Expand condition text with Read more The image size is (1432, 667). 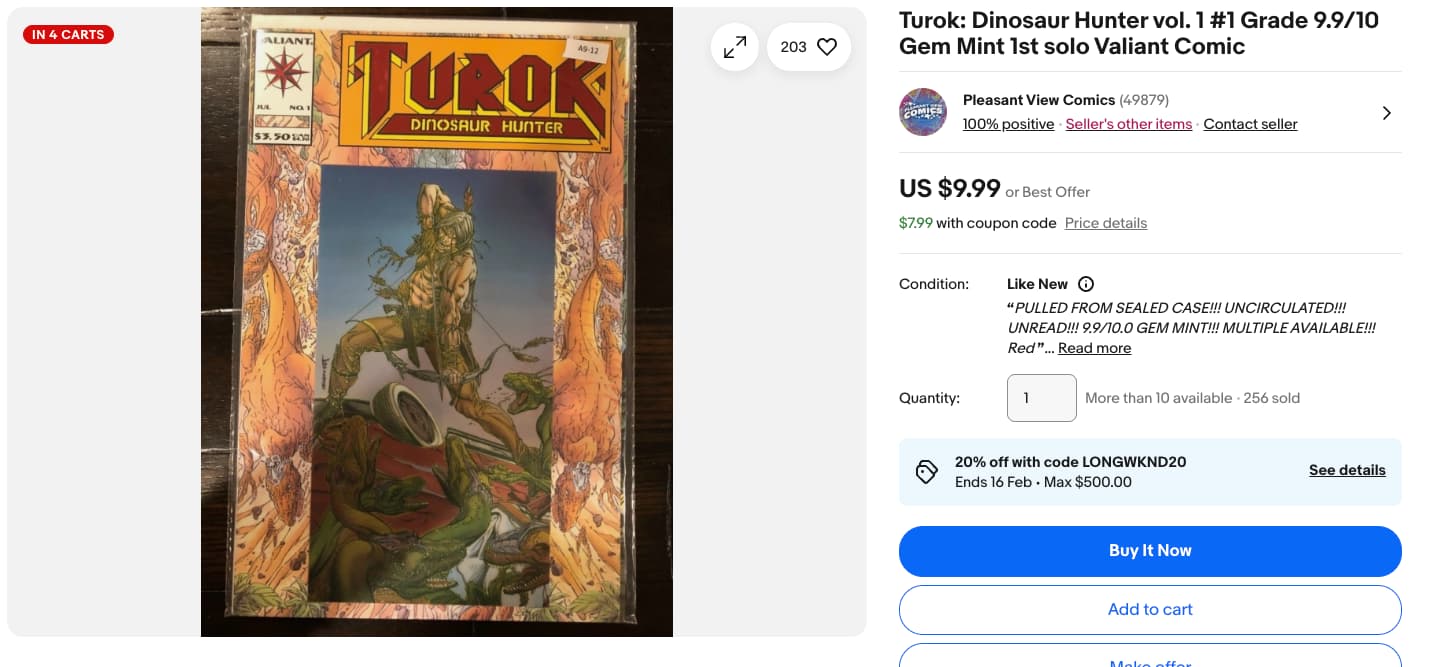click(1095, 348)
